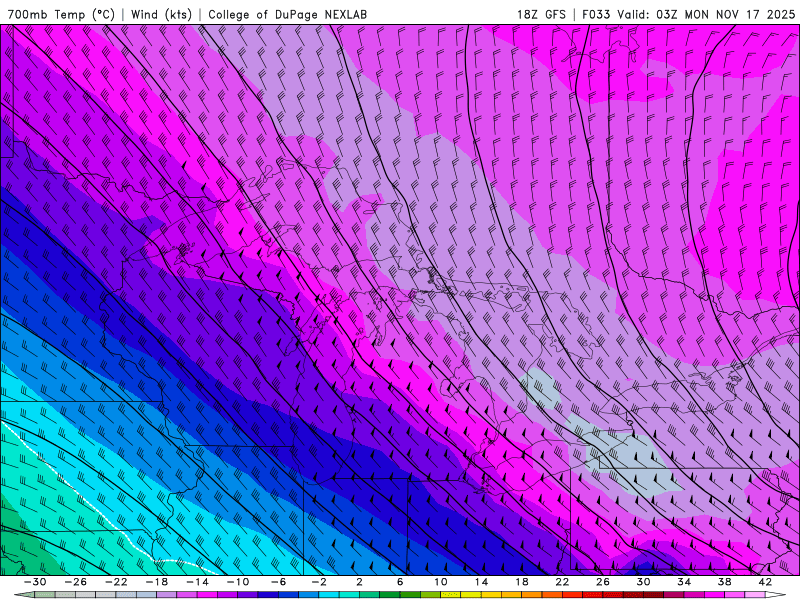Click the 26 color scale label
The height and width of the screenshot is (600, 800).
pos(603,582)
